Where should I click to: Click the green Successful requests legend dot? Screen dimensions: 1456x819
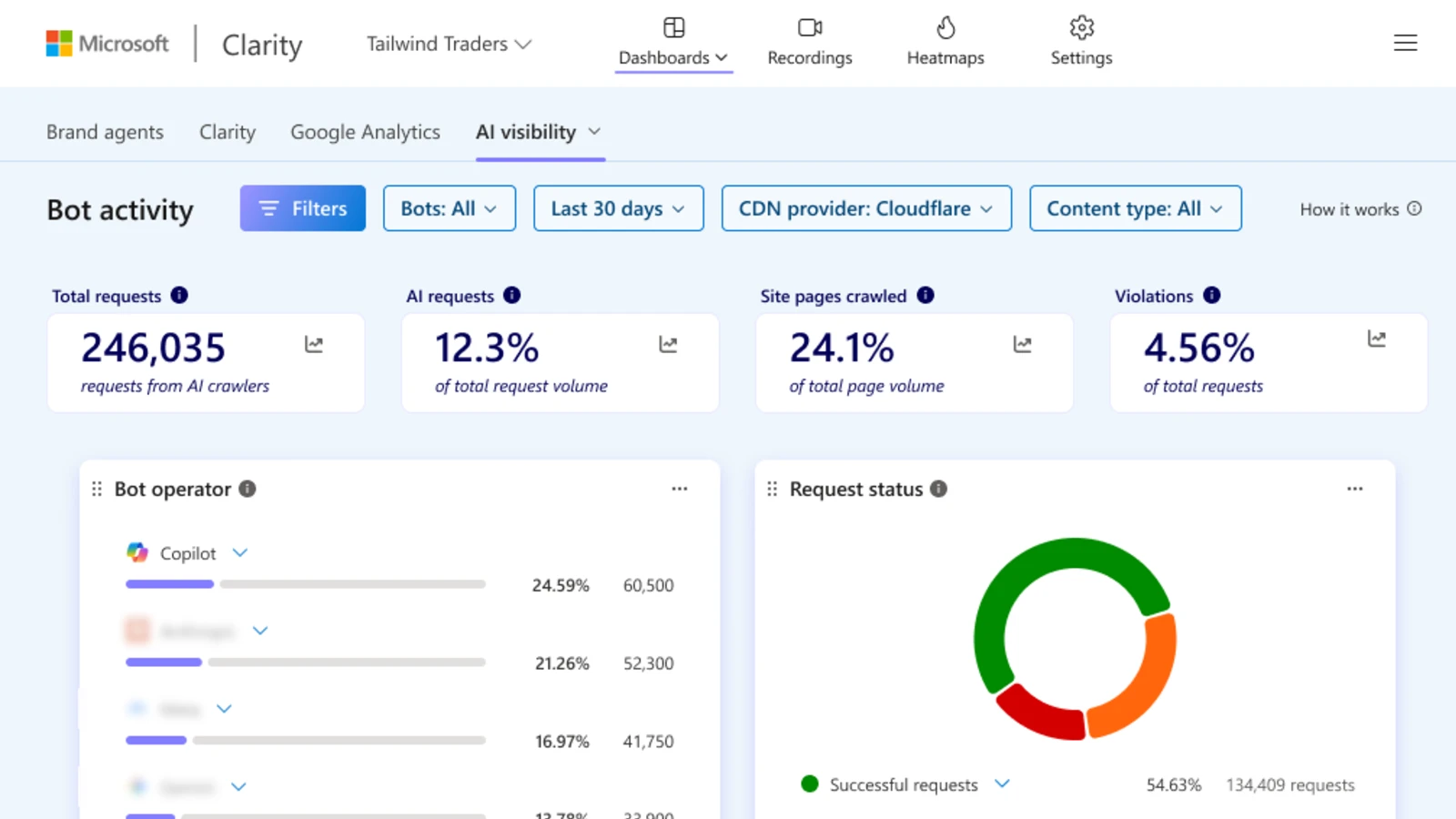point(810,784)
